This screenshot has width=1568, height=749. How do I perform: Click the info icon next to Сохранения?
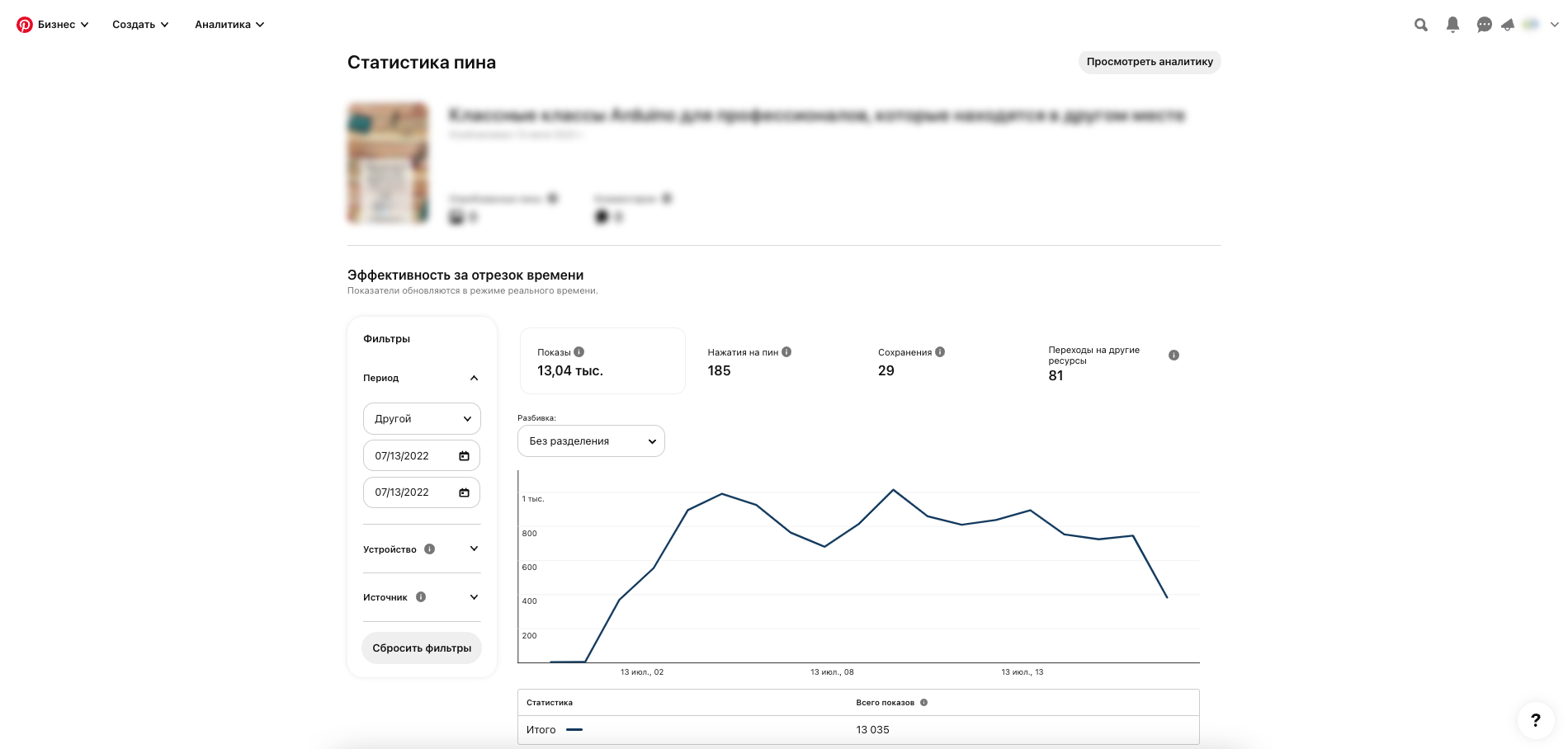(x=940, y=352)
